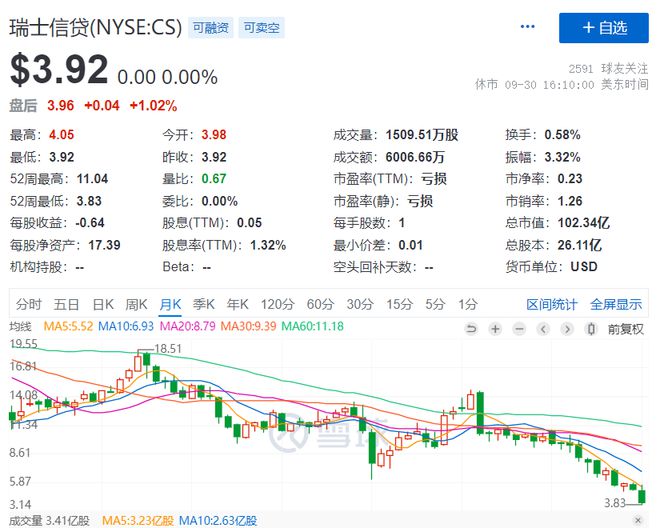660x528 pixels.
Task: Toggle candlestick style icon in chart toolbar
Action: tap(591, 328)
